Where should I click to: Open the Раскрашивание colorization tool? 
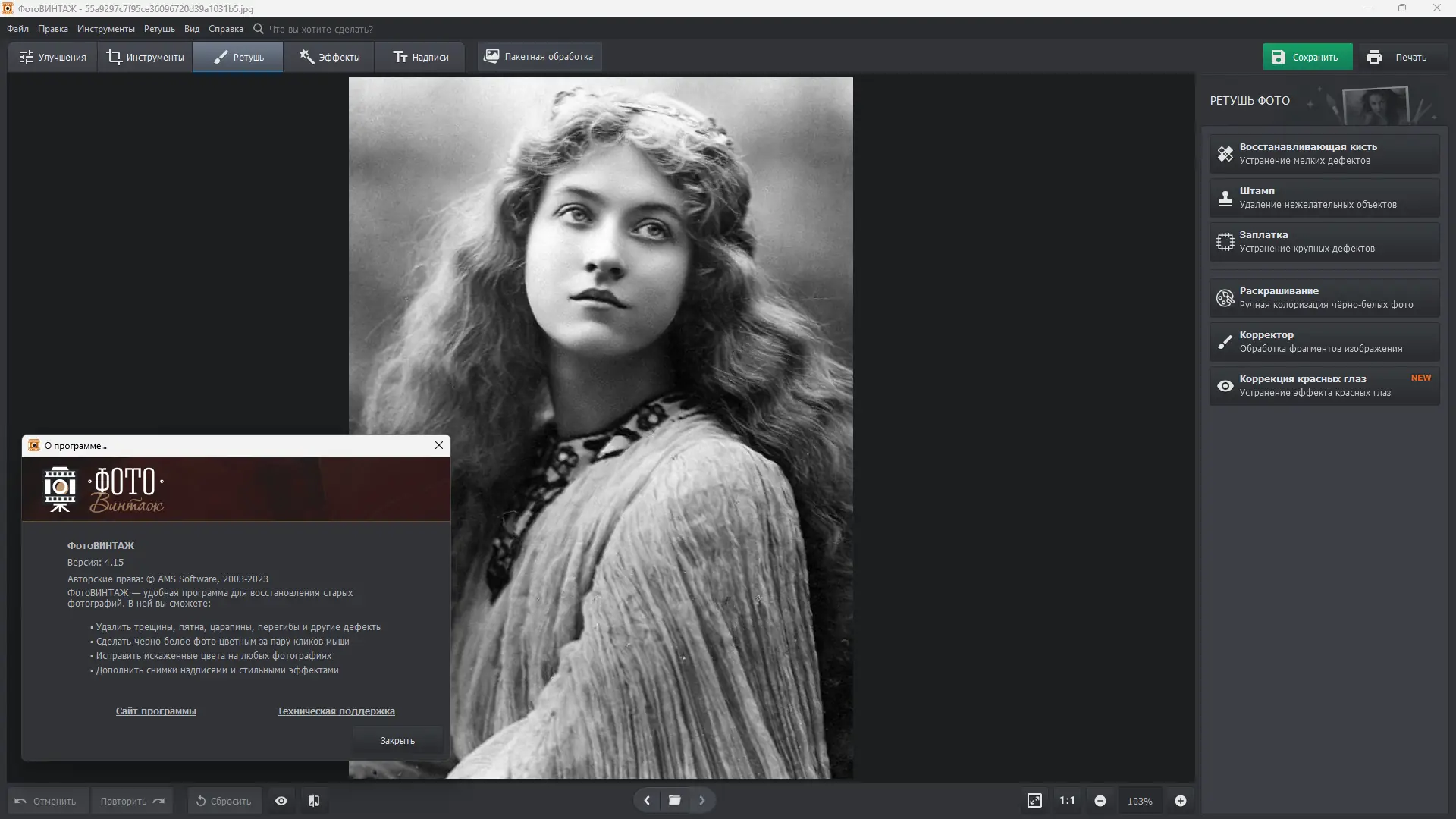click(x=1323, y=297)
